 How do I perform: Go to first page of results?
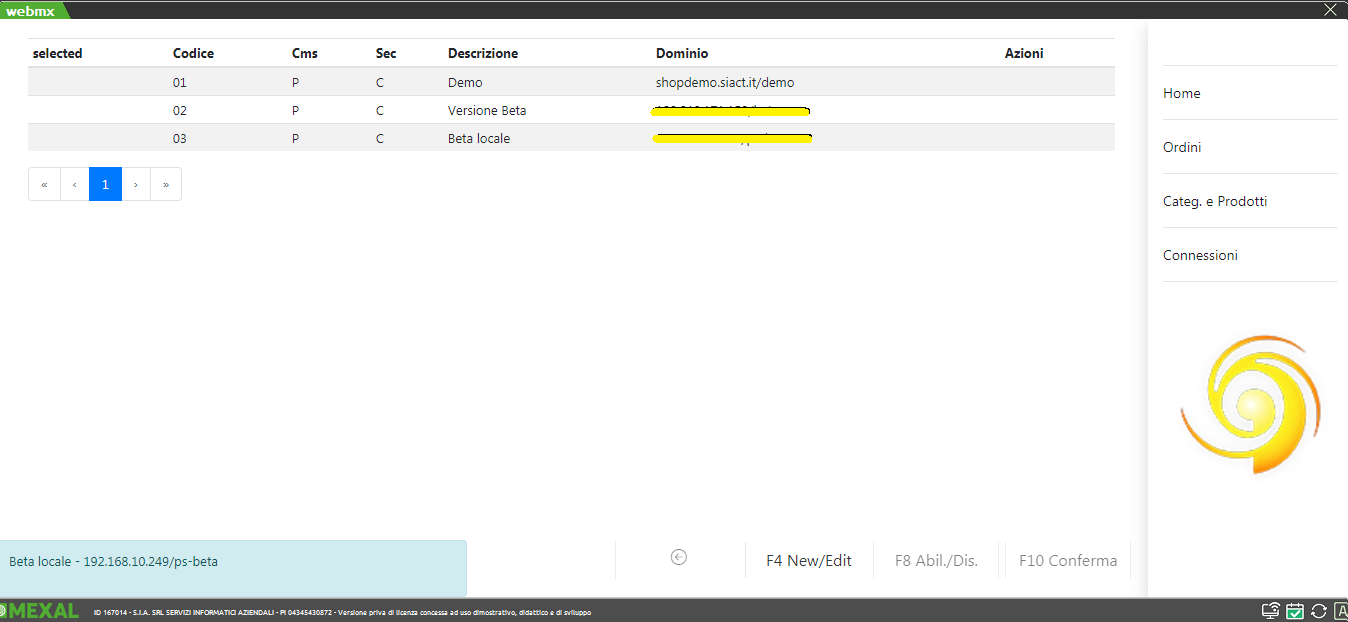pyautogui.click(x=44, y=184)
